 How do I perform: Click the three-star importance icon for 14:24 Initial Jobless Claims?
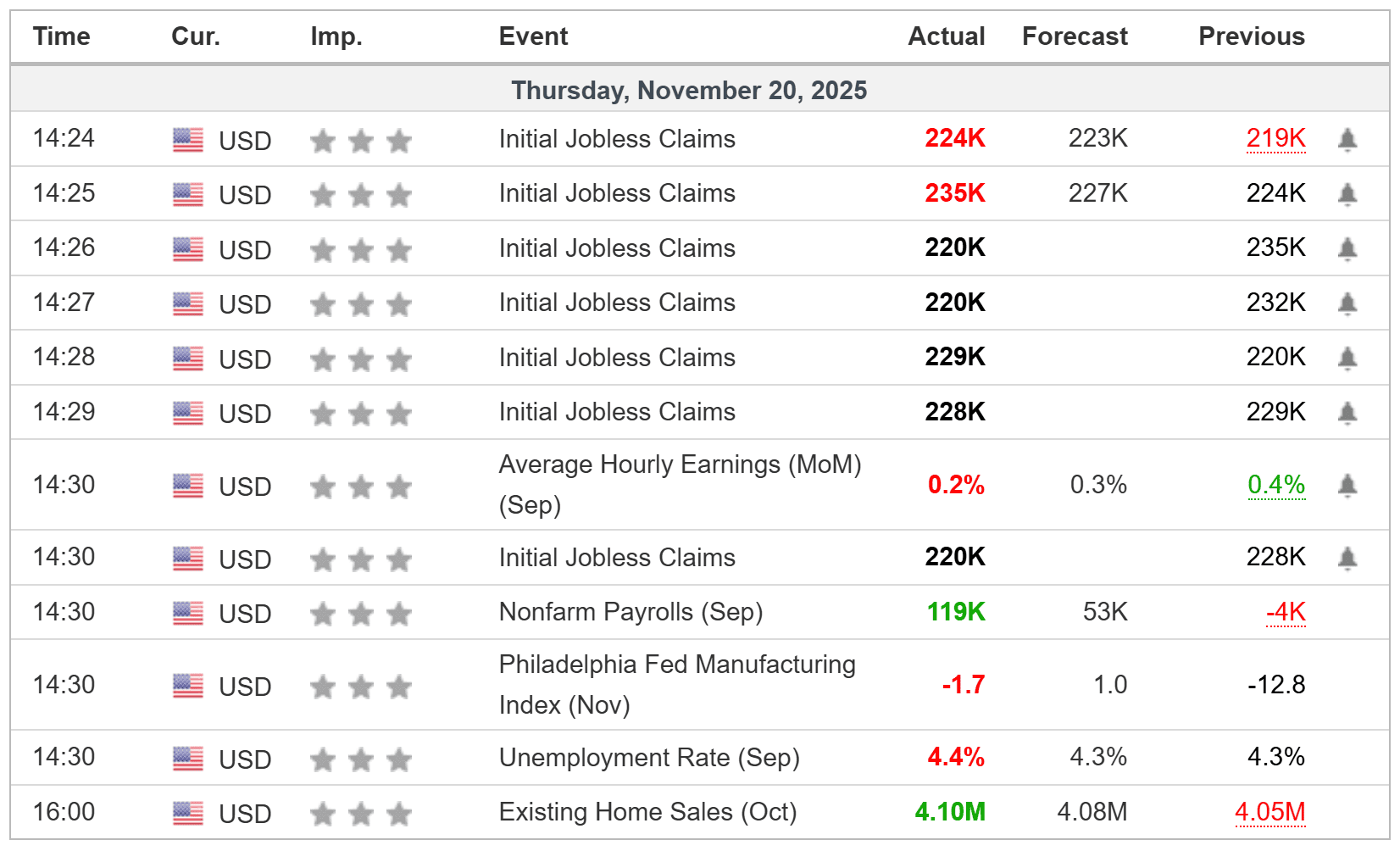360,140
